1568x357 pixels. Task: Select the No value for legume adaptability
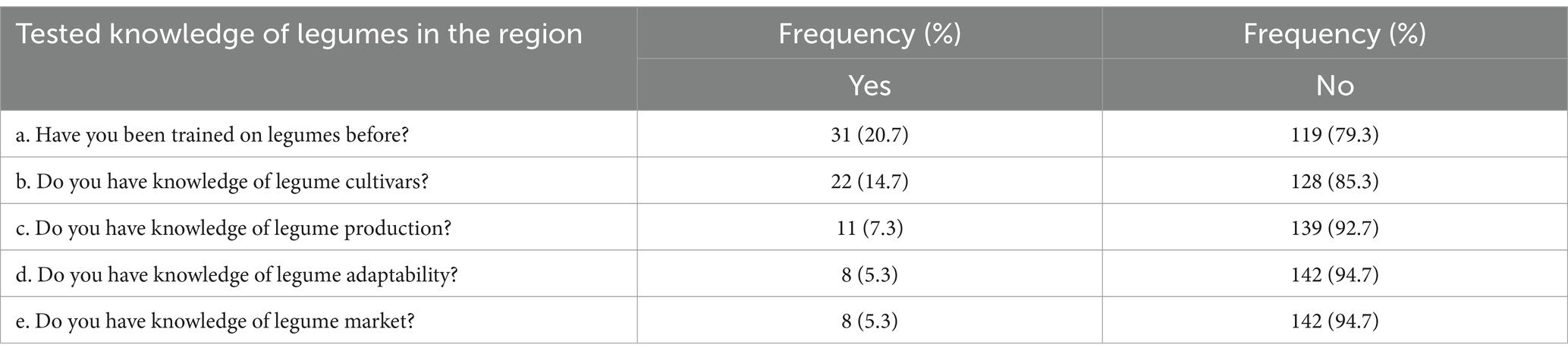point(1334,274)
